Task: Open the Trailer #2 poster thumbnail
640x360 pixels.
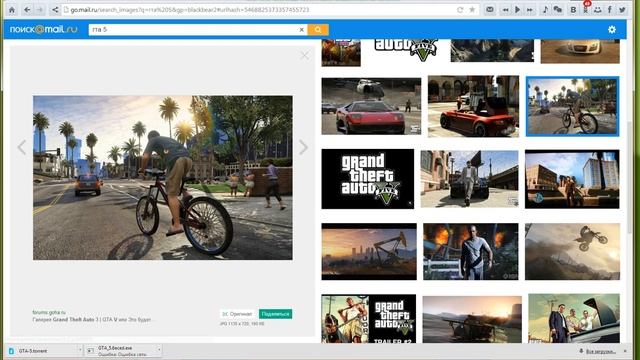Action: pos(369,318)
